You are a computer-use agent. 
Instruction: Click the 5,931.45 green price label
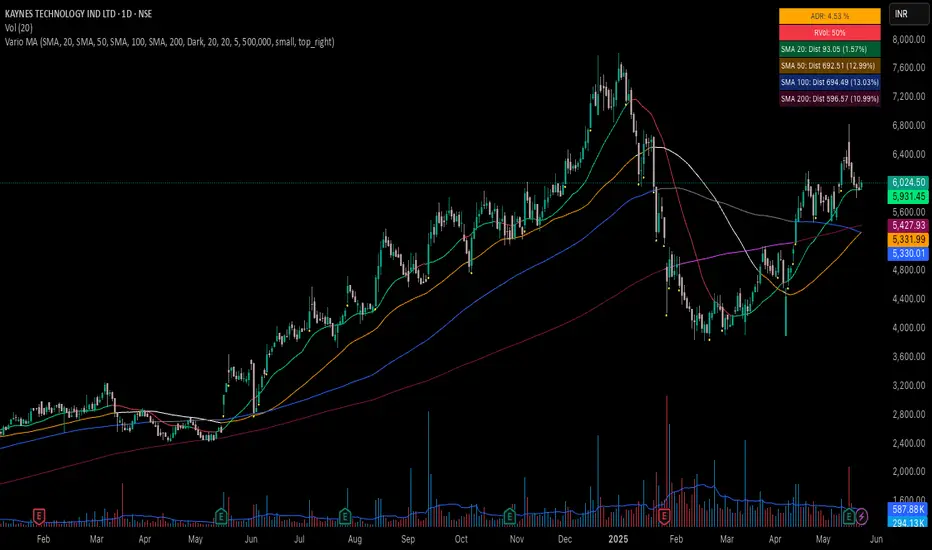point(908,196)
